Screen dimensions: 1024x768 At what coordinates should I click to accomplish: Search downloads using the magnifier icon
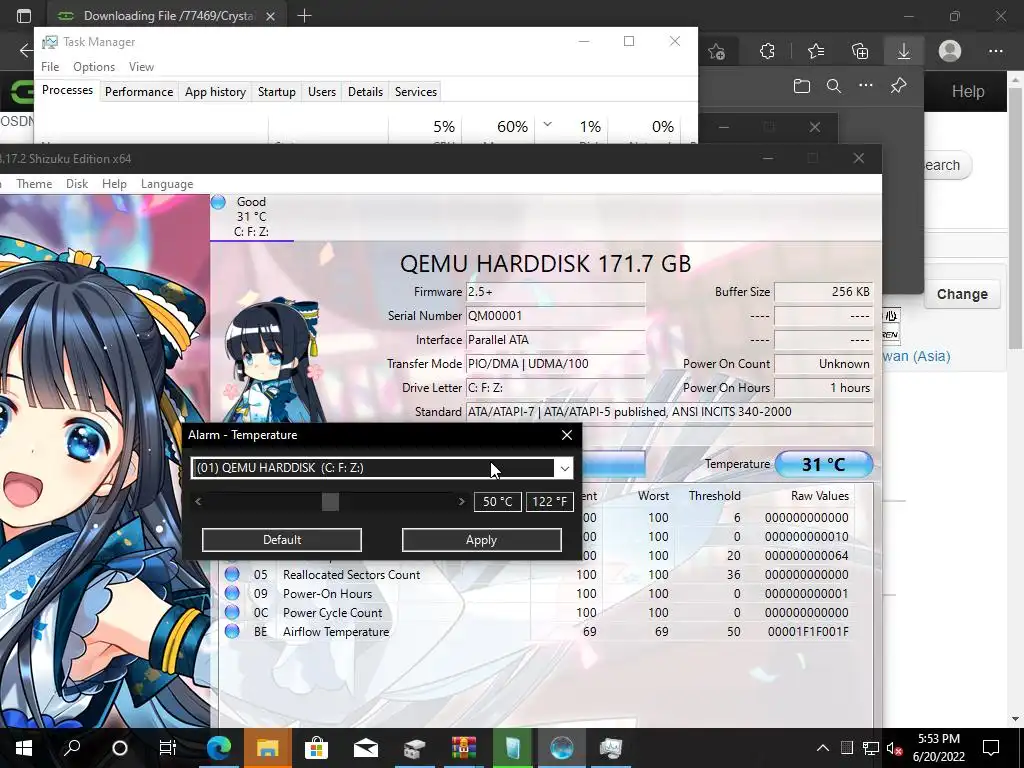(834, 86)
